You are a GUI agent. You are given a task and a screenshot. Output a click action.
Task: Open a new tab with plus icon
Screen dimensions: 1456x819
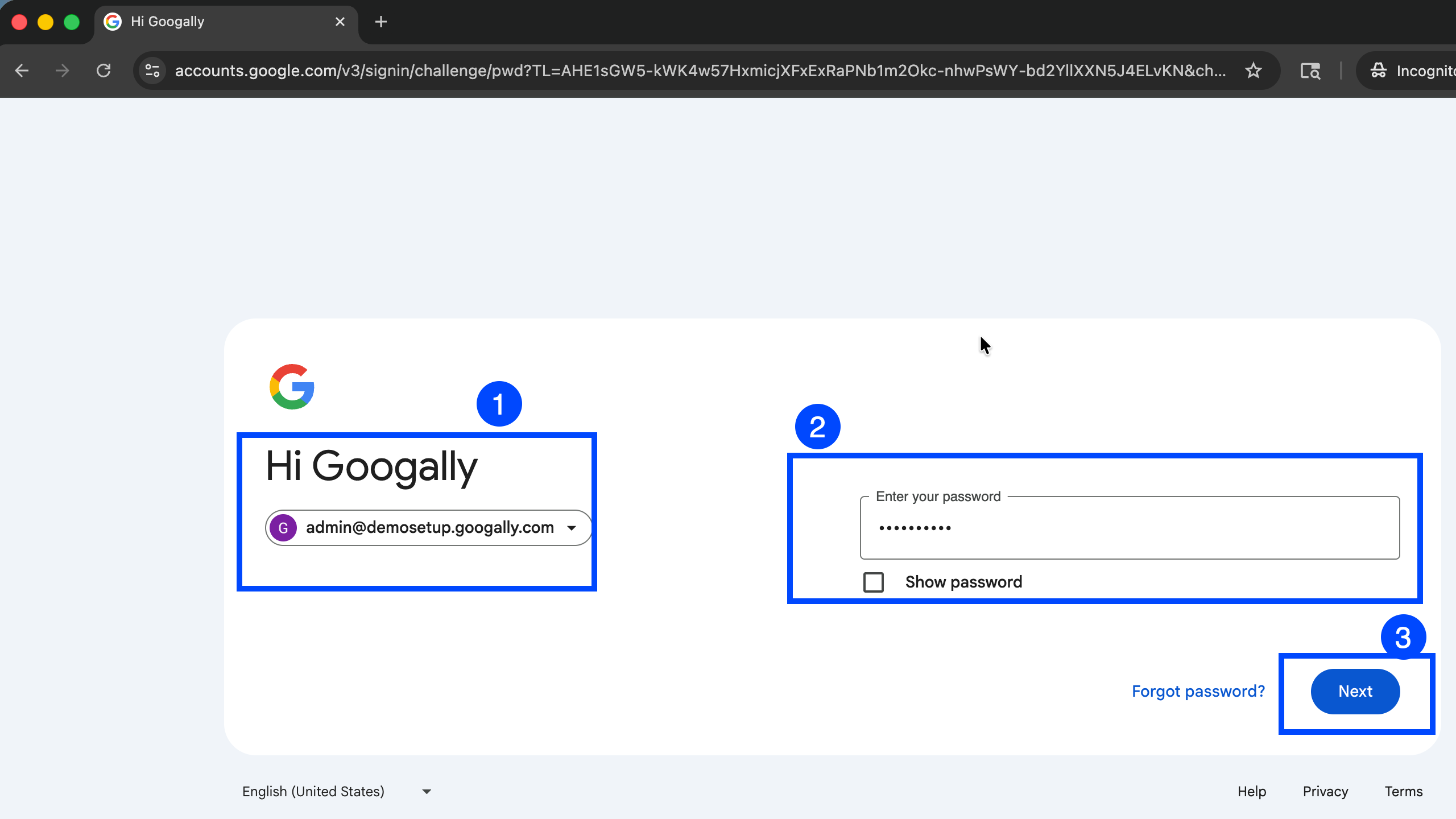pos(381,22)
